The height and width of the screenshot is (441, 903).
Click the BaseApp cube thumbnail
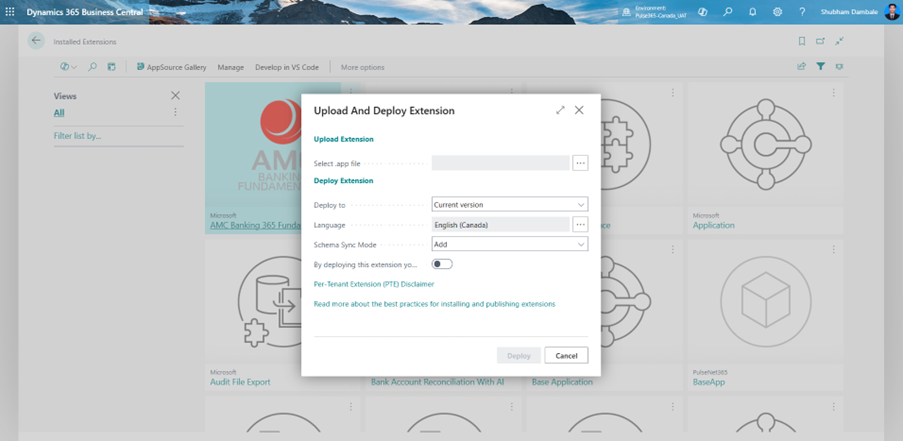tap(765, 301)
